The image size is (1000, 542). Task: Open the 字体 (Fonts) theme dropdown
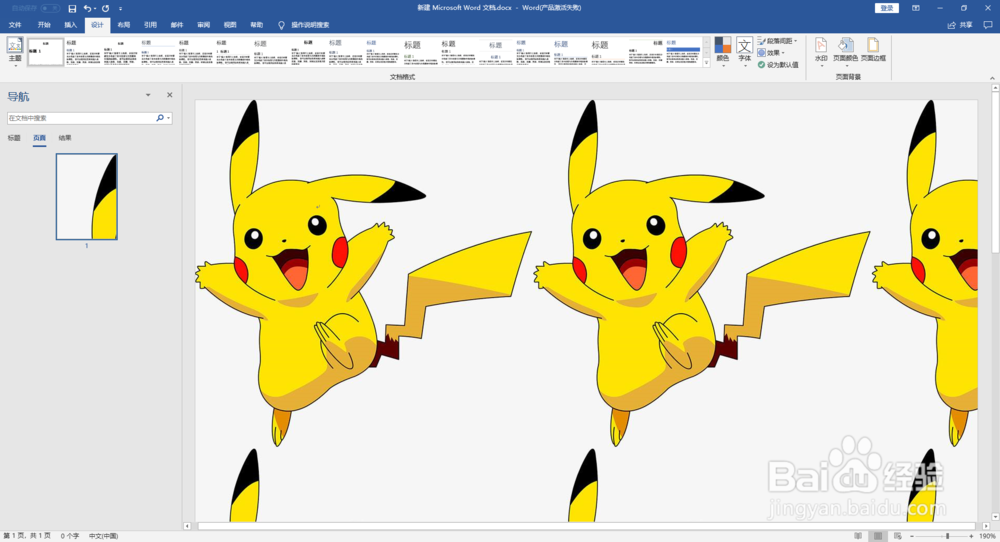(744, 52)
